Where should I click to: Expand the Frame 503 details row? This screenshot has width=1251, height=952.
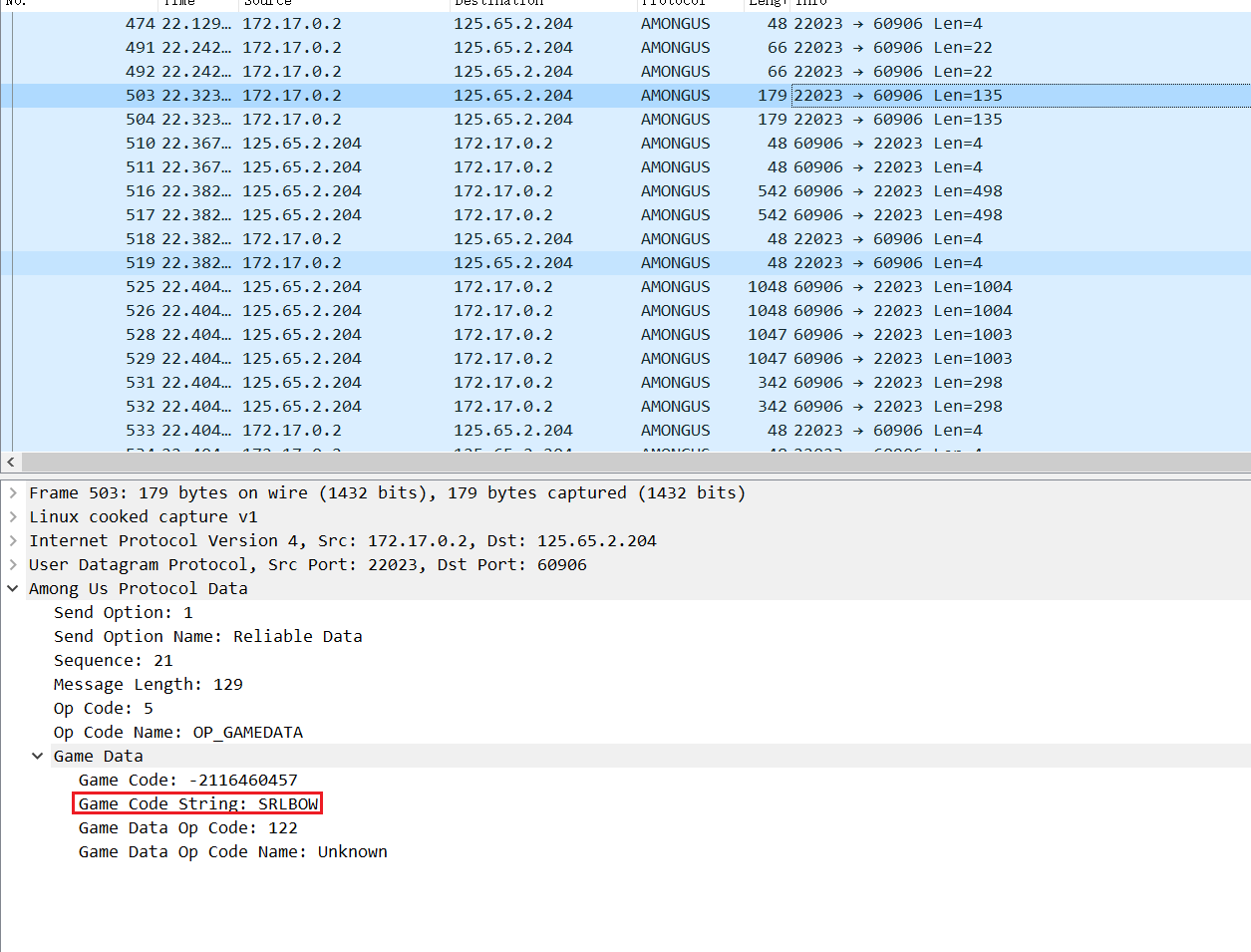click(13, 492)
